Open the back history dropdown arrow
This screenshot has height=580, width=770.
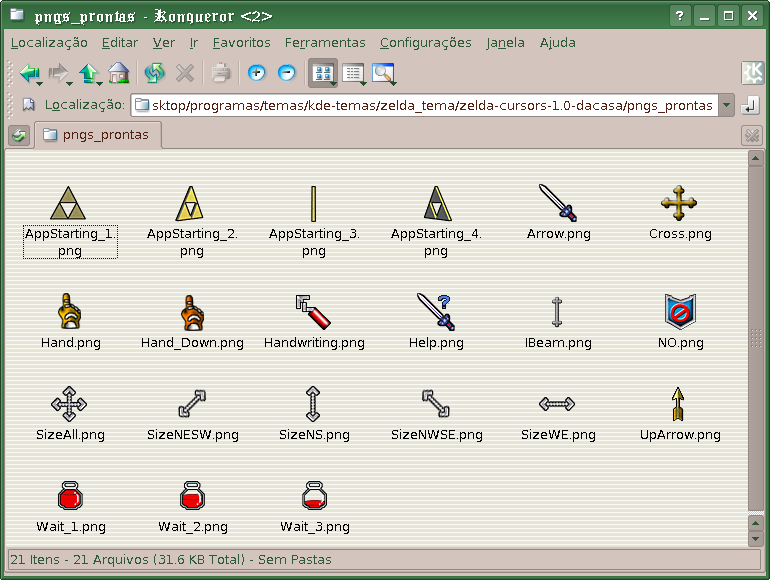(40, 84)
